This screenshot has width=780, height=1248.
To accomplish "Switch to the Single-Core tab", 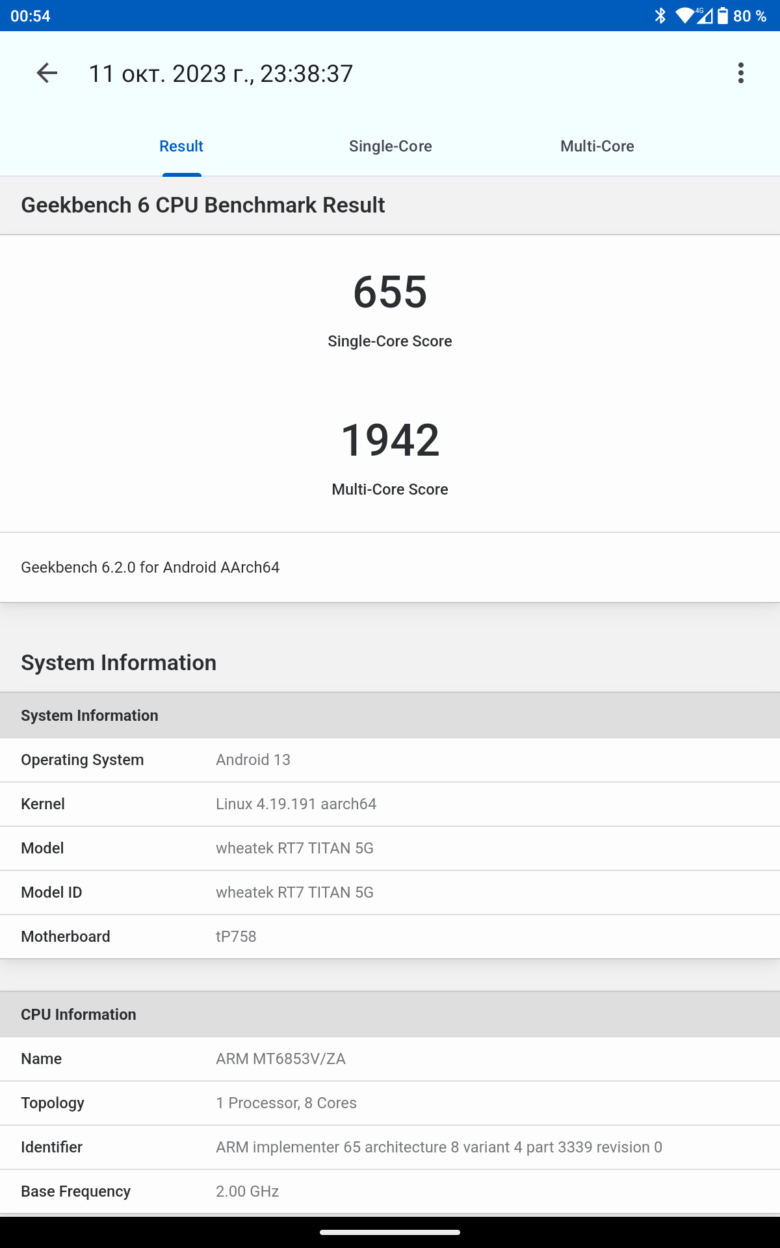I will (x=390, y=146).
